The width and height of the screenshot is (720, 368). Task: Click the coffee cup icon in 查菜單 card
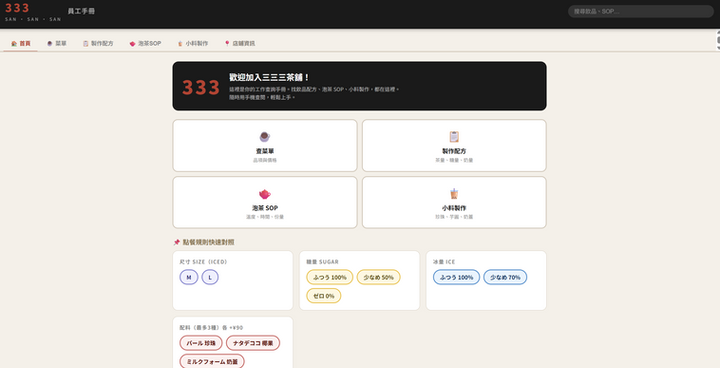[264, 136]
